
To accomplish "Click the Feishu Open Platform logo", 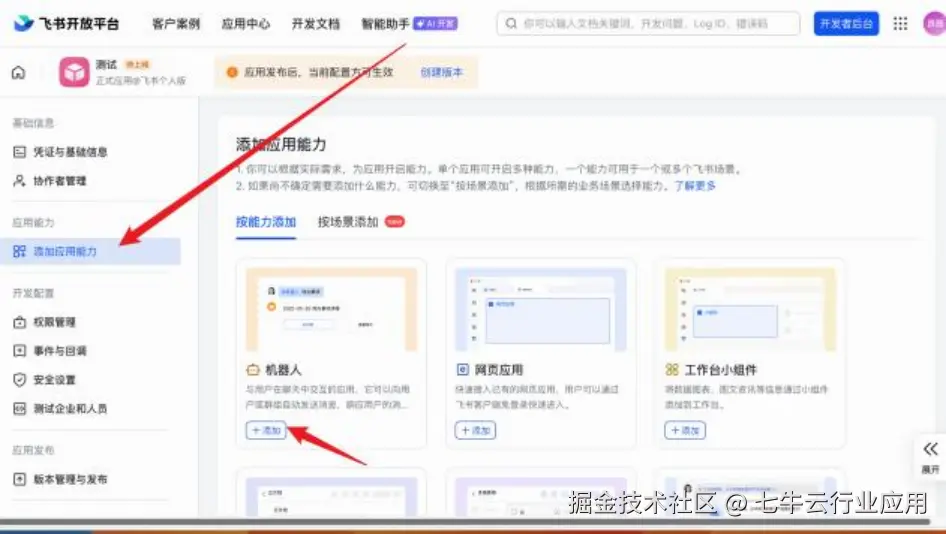I will click(x=66, y=24).
